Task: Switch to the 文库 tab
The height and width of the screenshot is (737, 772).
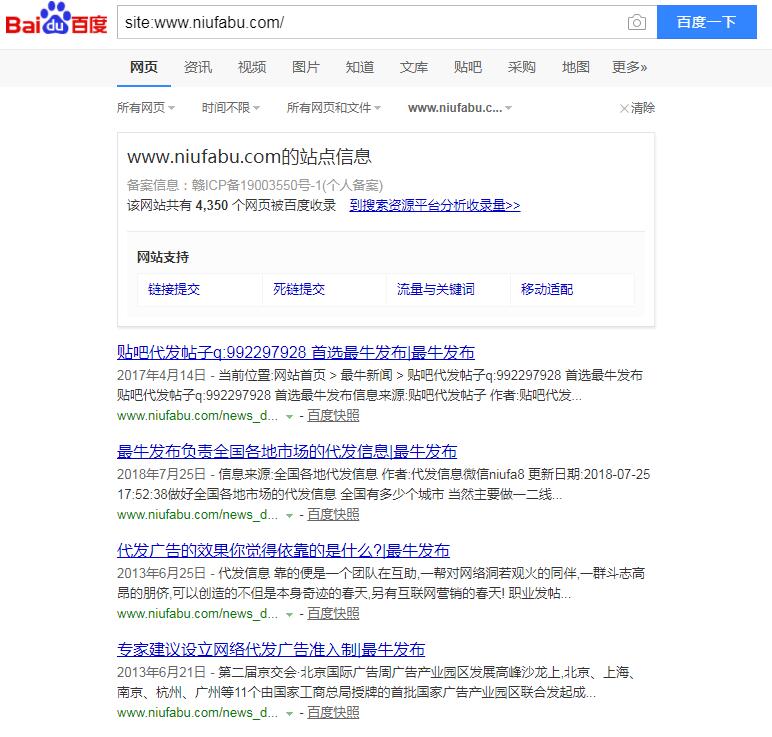Action: point(414,67)
